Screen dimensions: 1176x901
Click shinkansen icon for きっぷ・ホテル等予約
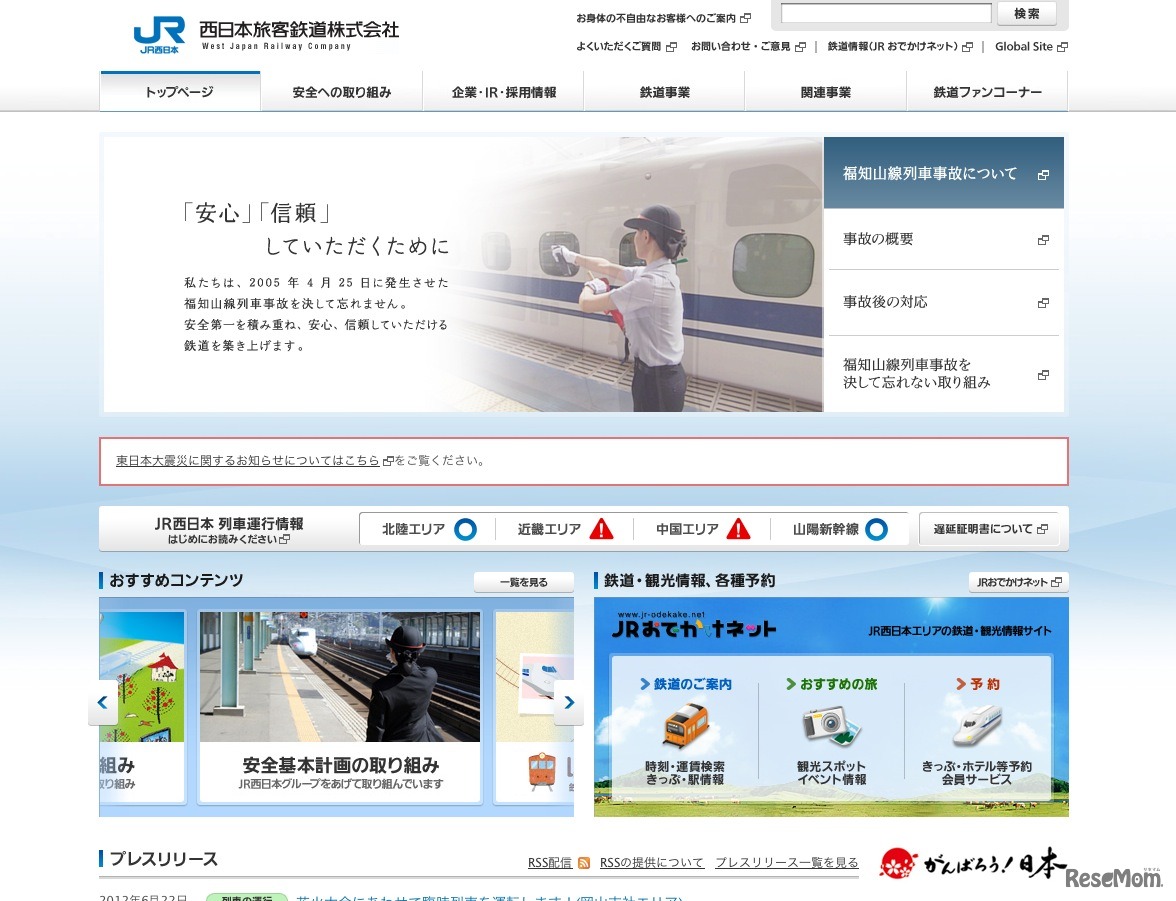977,725
